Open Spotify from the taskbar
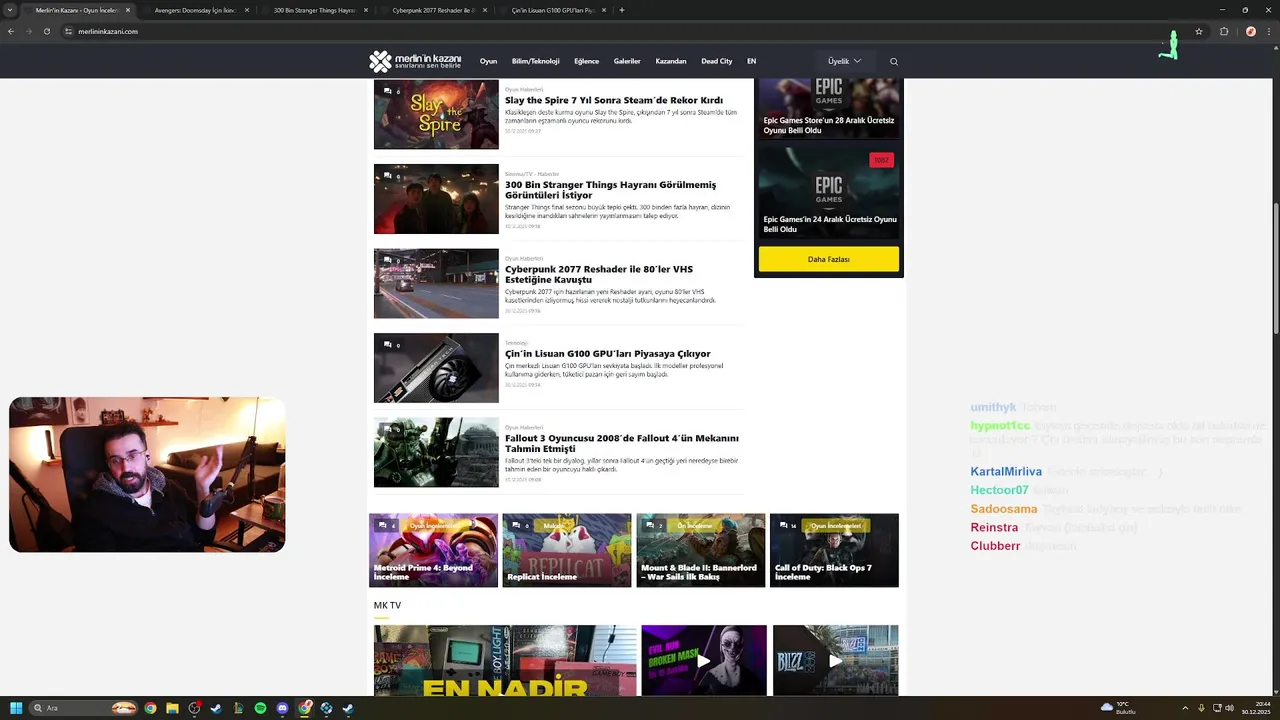1280x720 pixels. point(260,708)
